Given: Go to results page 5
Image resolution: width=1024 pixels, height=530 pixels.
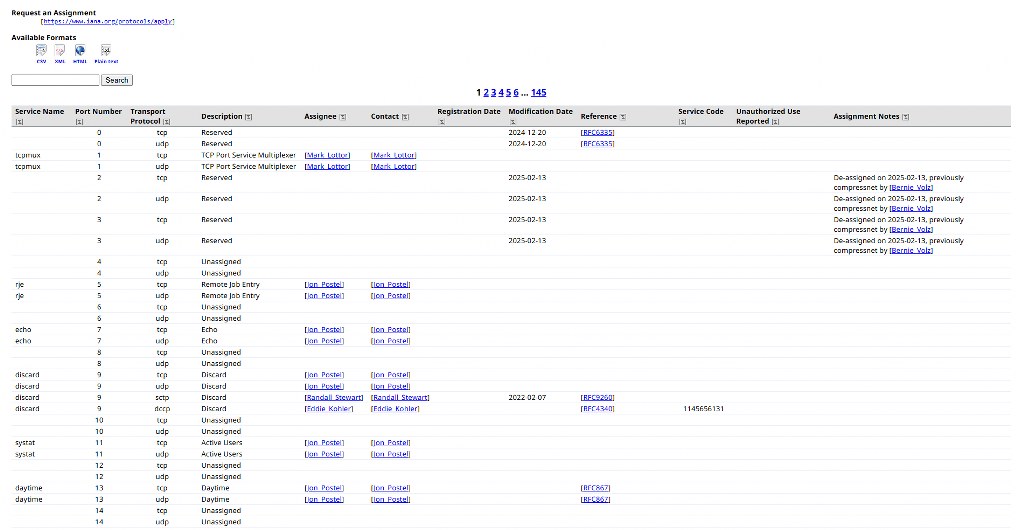Looking at the screenshot, I should [508, 93].
